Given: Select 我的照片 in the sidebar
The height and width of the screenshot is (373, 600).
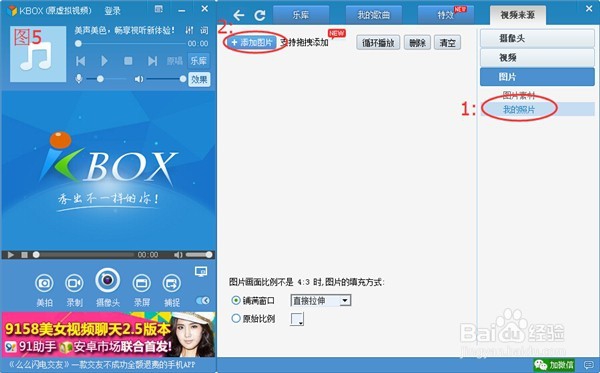Looking at the screenshot, I should (x=518, y=110).
